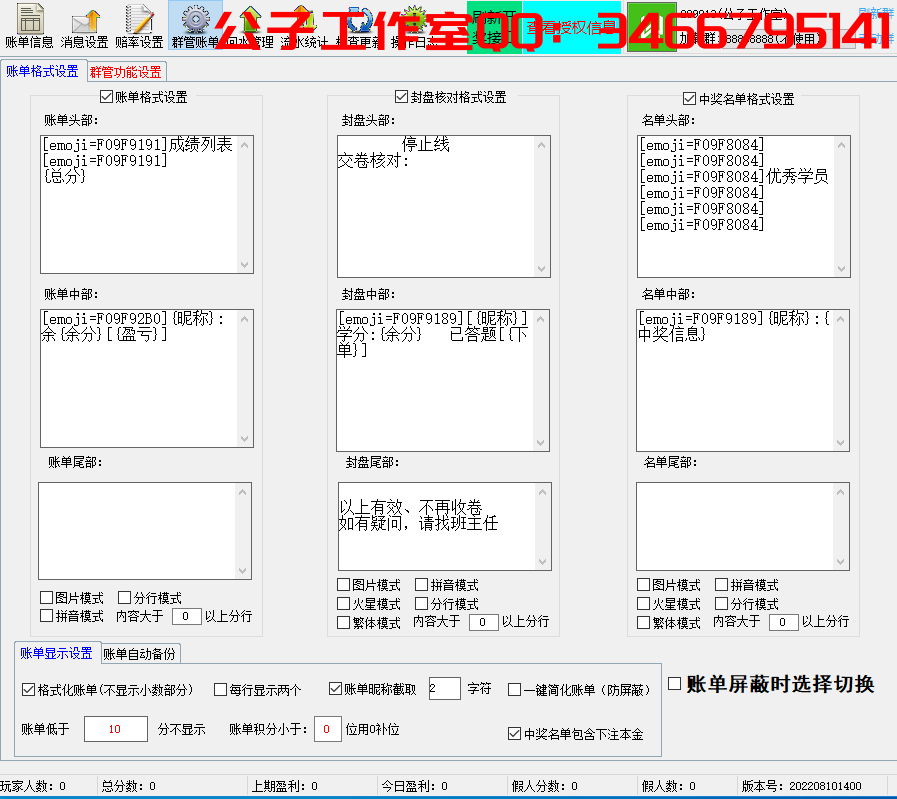
Task: Click the 账单积分小于 field
Action: point(327,729)
